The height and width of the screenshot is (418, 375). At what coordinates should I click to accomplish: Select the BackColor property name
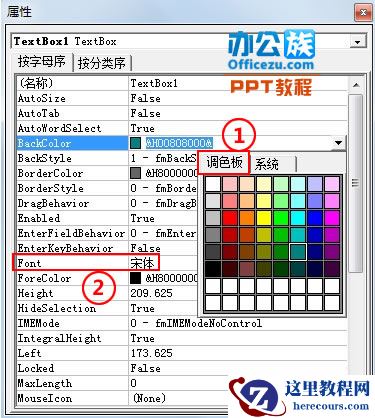[44, 143]
